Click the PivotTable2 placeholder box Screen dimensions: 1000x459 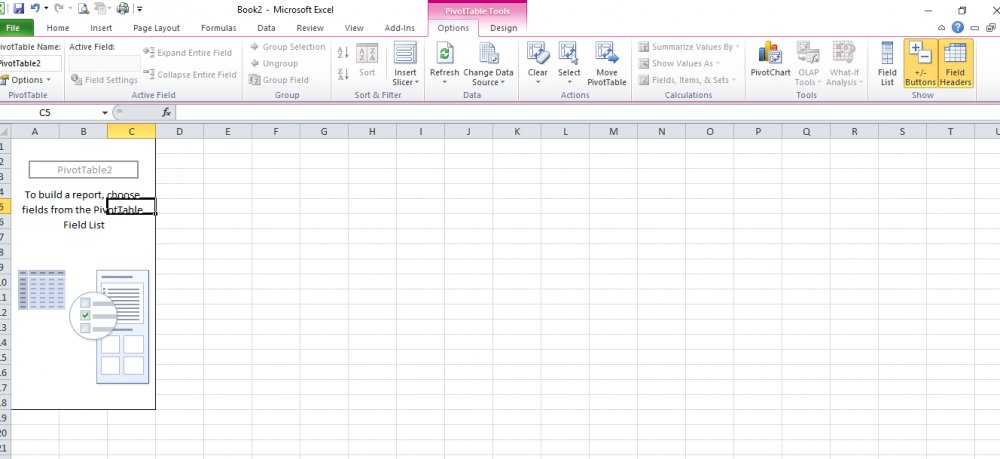coord(84,170)
